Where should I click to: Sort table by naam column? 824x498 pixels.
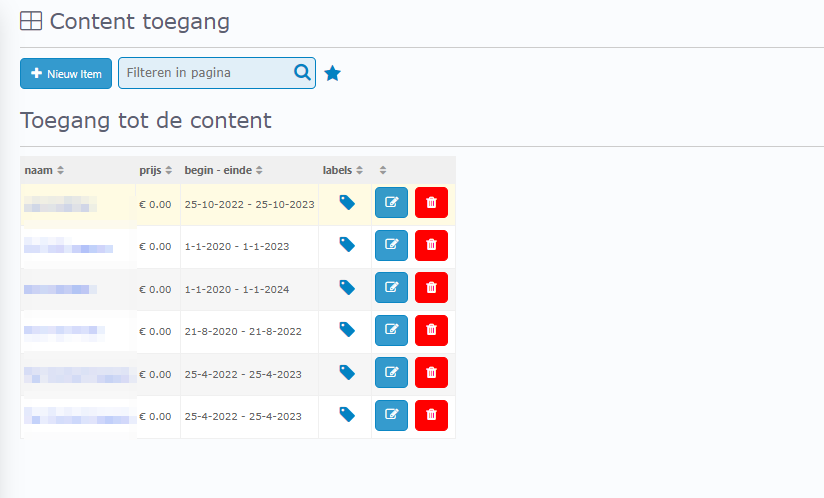pyautogui.click(x=44, y=170)
